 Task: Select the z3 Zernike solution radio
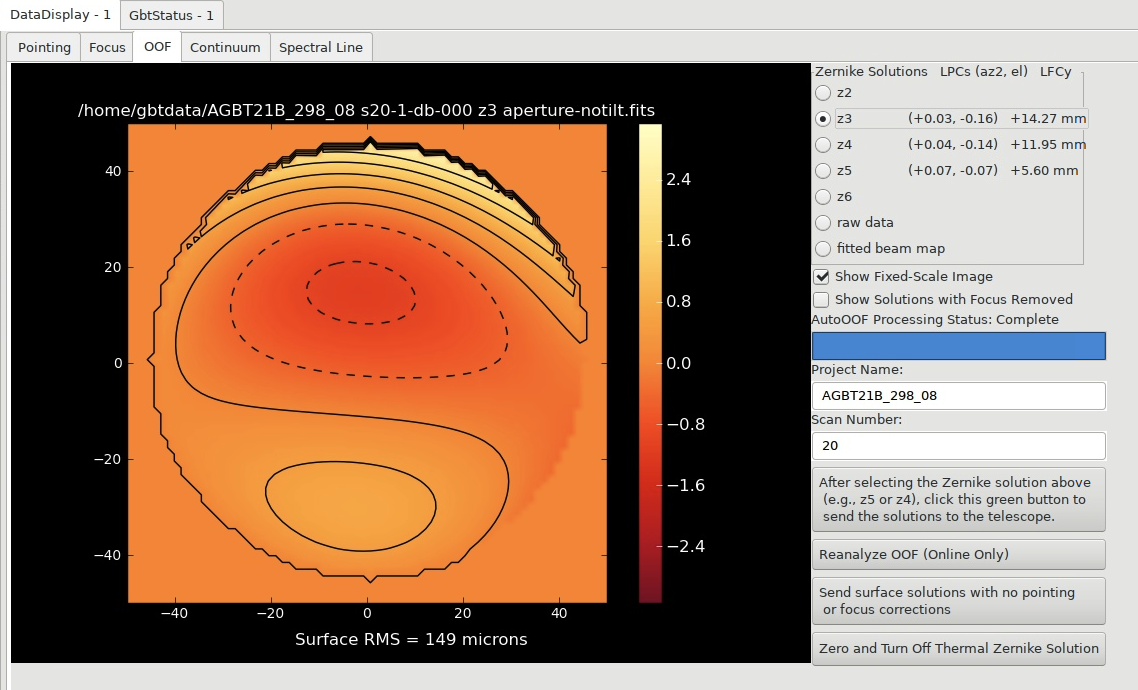(823, 118)
